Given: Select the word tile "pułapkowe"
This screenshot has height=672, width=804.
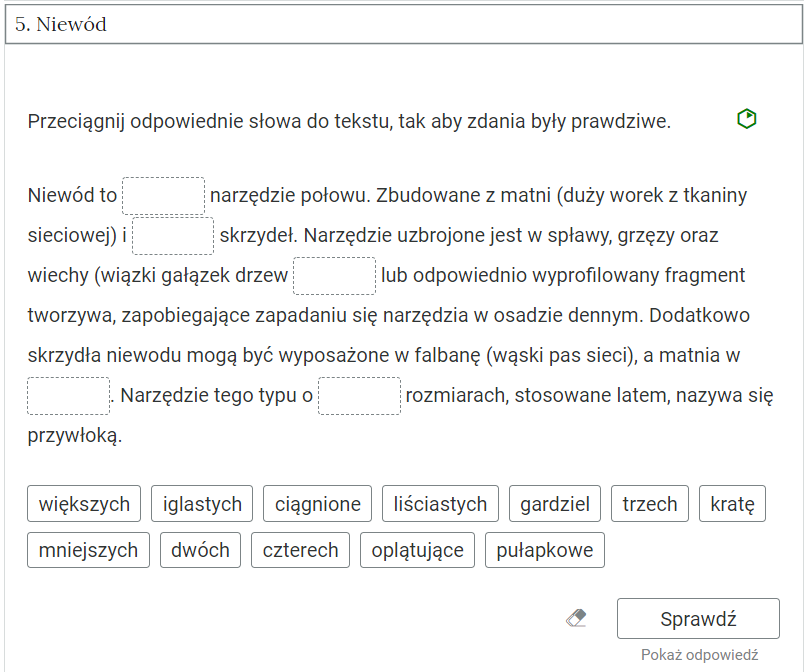Looking at the screenshot, I should click(x=545, y=549).
